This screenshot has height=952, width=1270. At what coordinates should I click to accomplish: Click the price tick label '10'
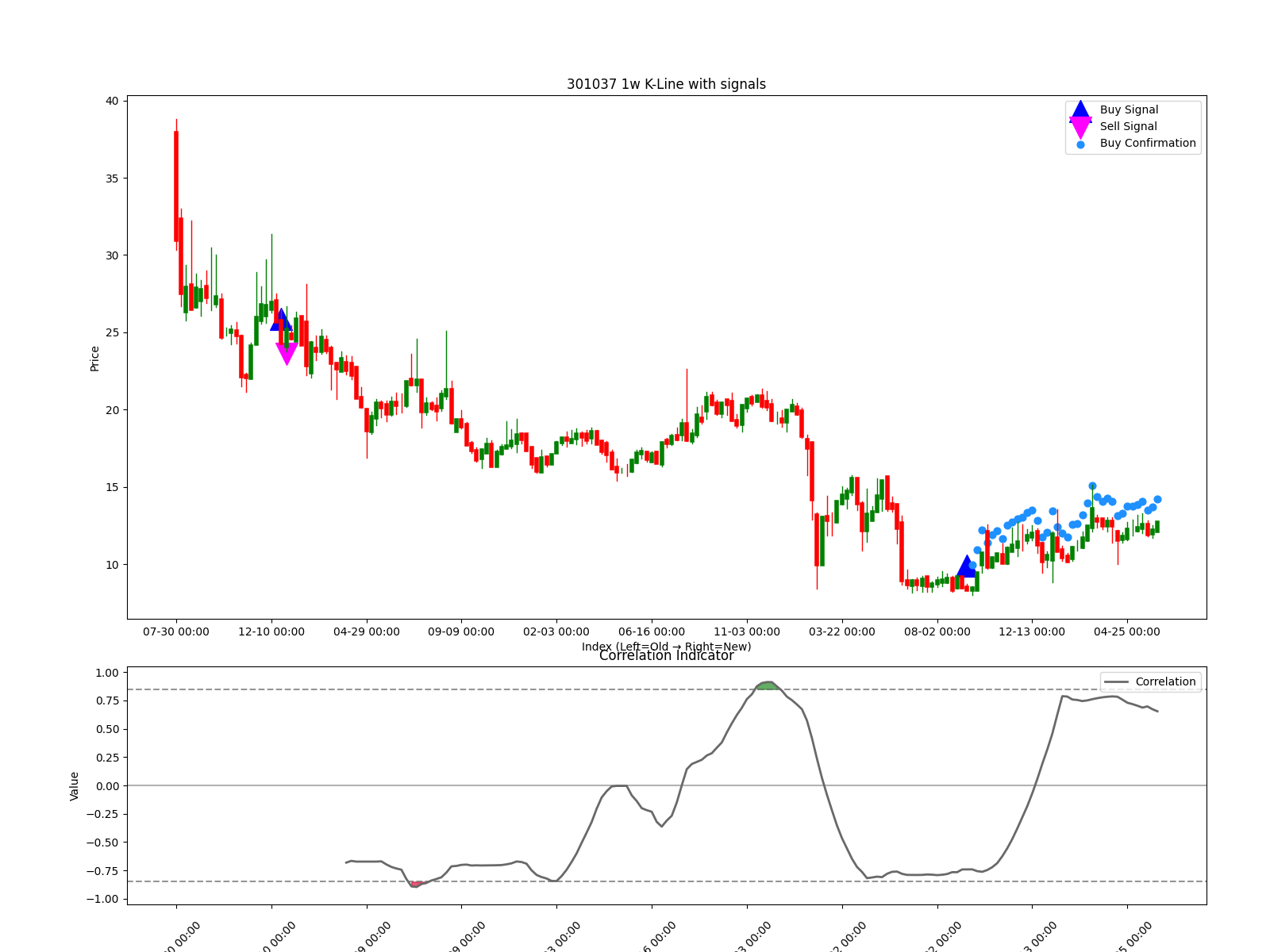point(112,565)
